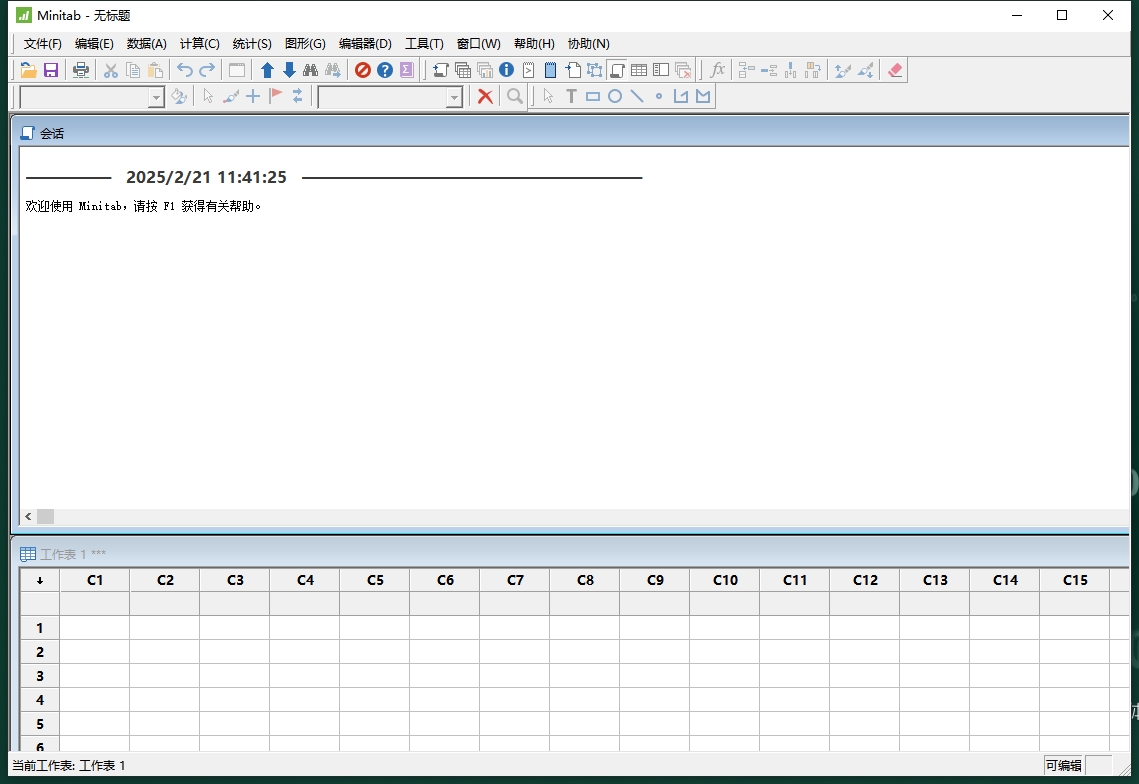Select the Line drawing tool

[637, 96]
